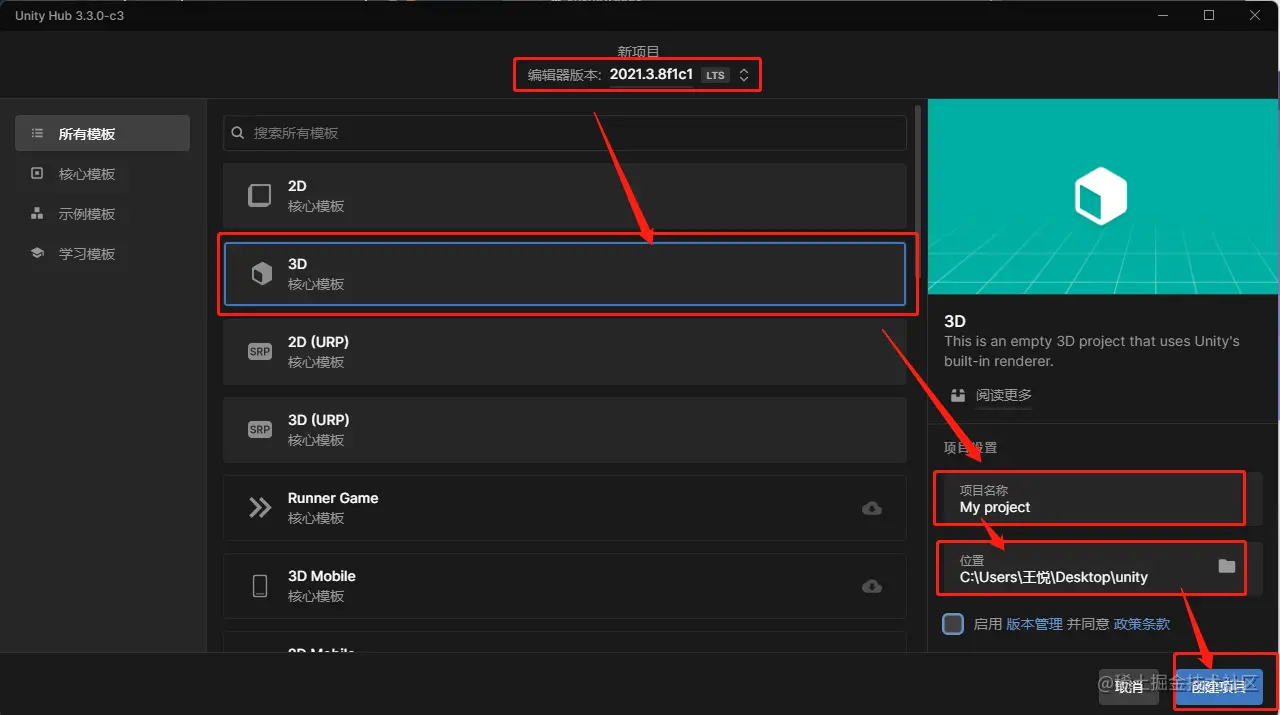This screenshot has width=1280, height=715.
Task: Click the icon beside 阅读更多
Action: click(958, 395)
